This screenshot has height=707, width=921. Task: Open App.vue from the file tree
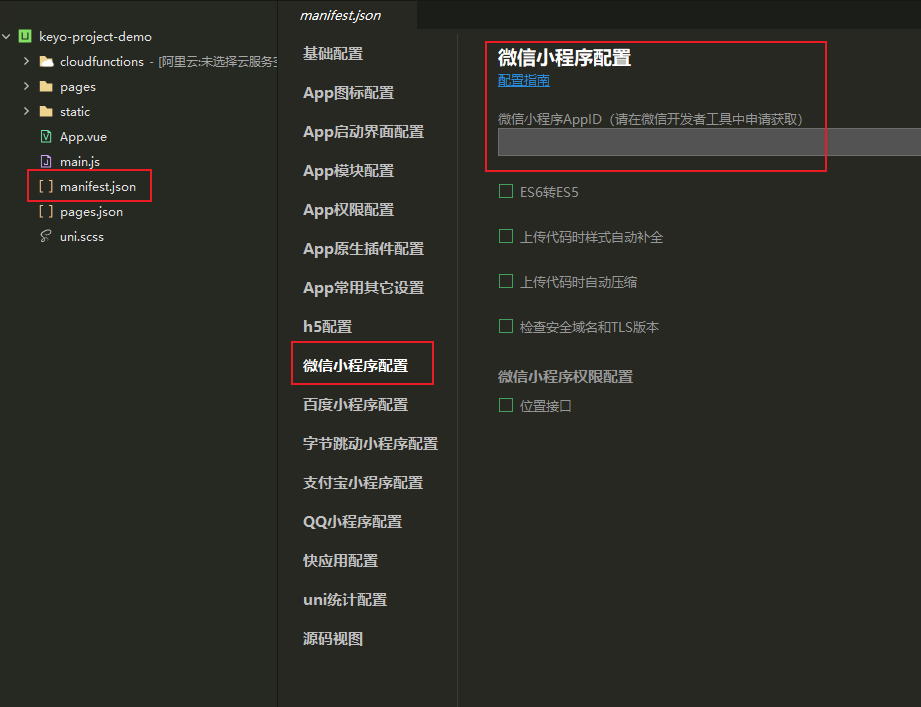(83, 137)
